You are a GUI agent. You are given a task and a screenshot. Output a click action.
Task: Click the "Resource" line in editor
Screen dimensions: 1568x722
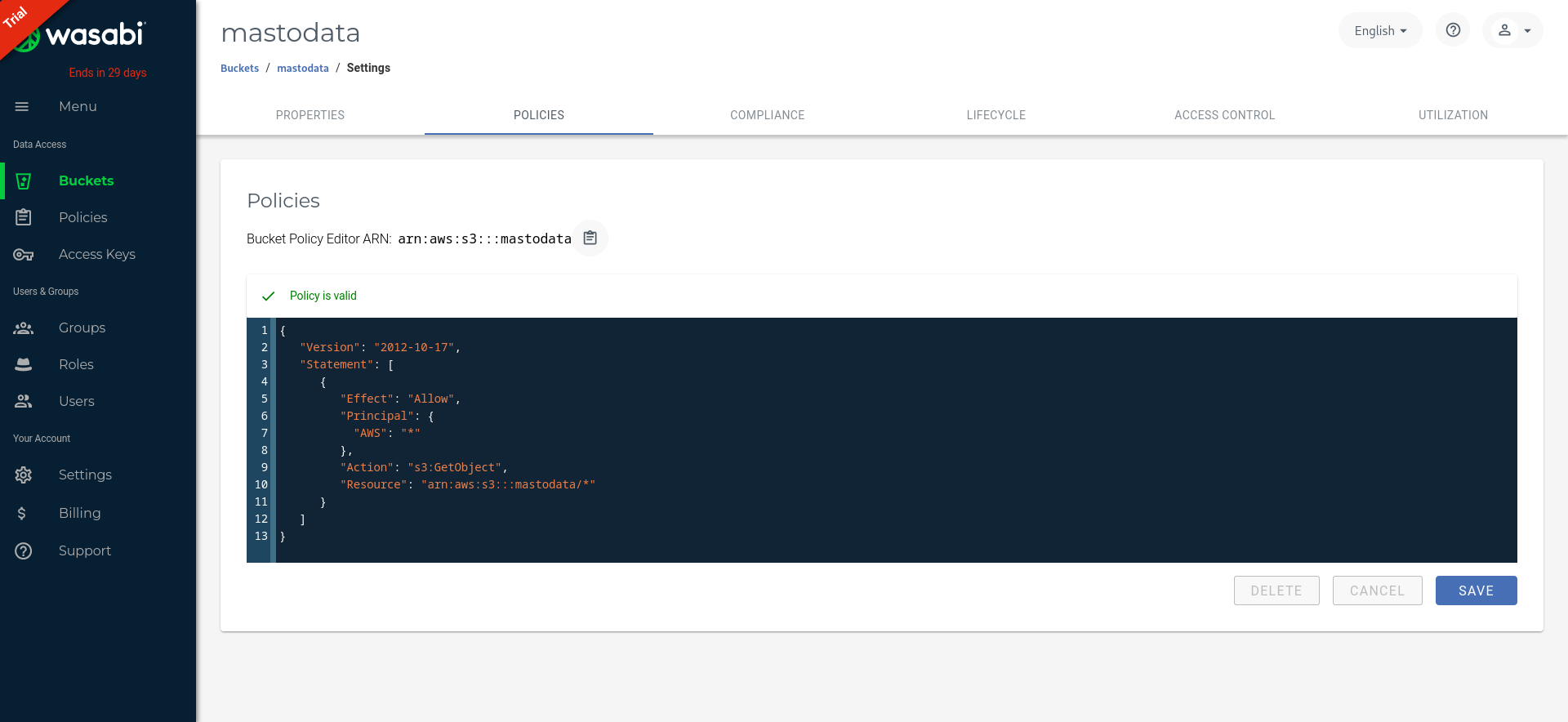point(468,484)
